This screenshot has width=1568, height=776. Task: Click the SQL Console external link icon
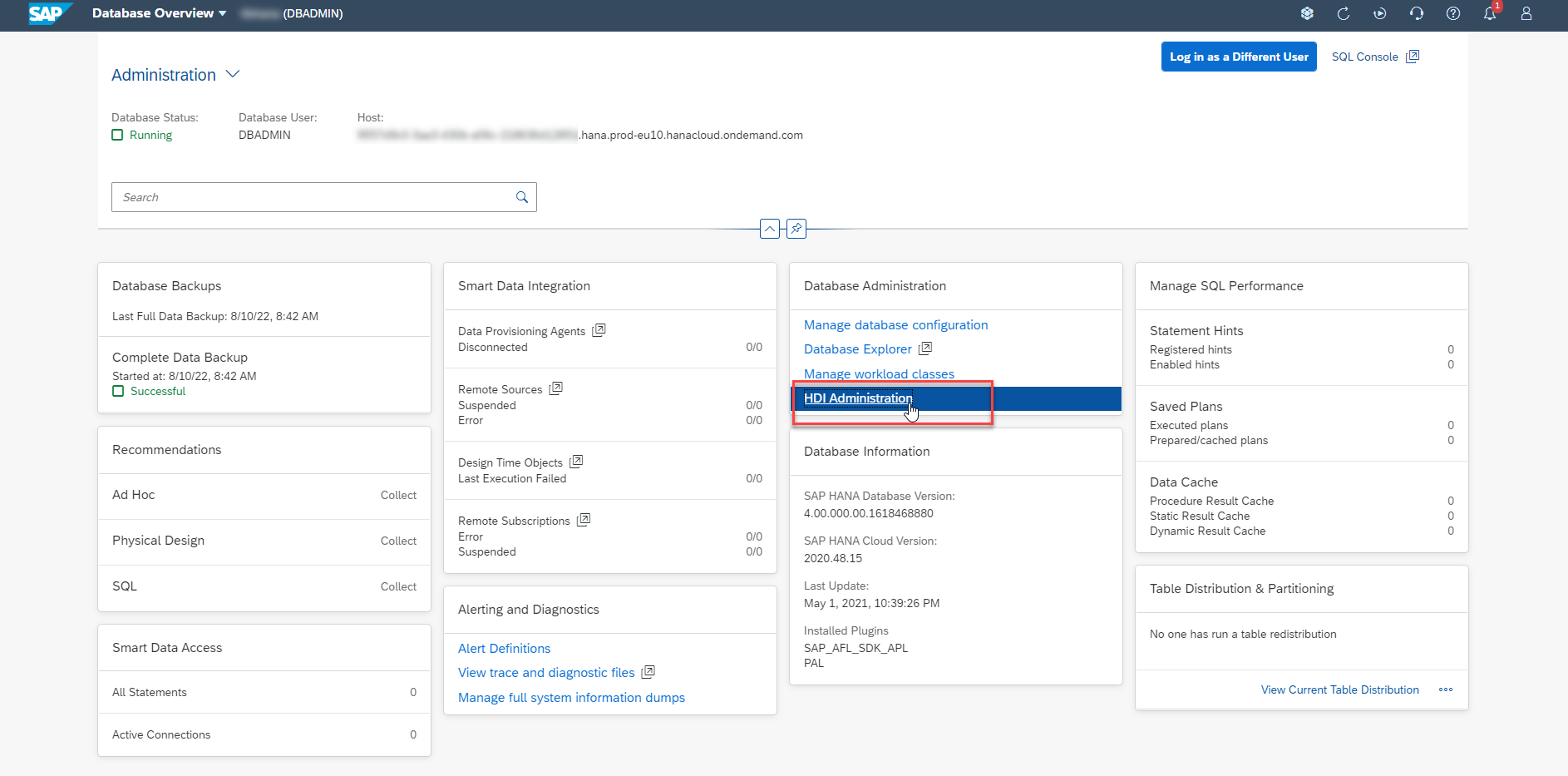click(1413, 57)
